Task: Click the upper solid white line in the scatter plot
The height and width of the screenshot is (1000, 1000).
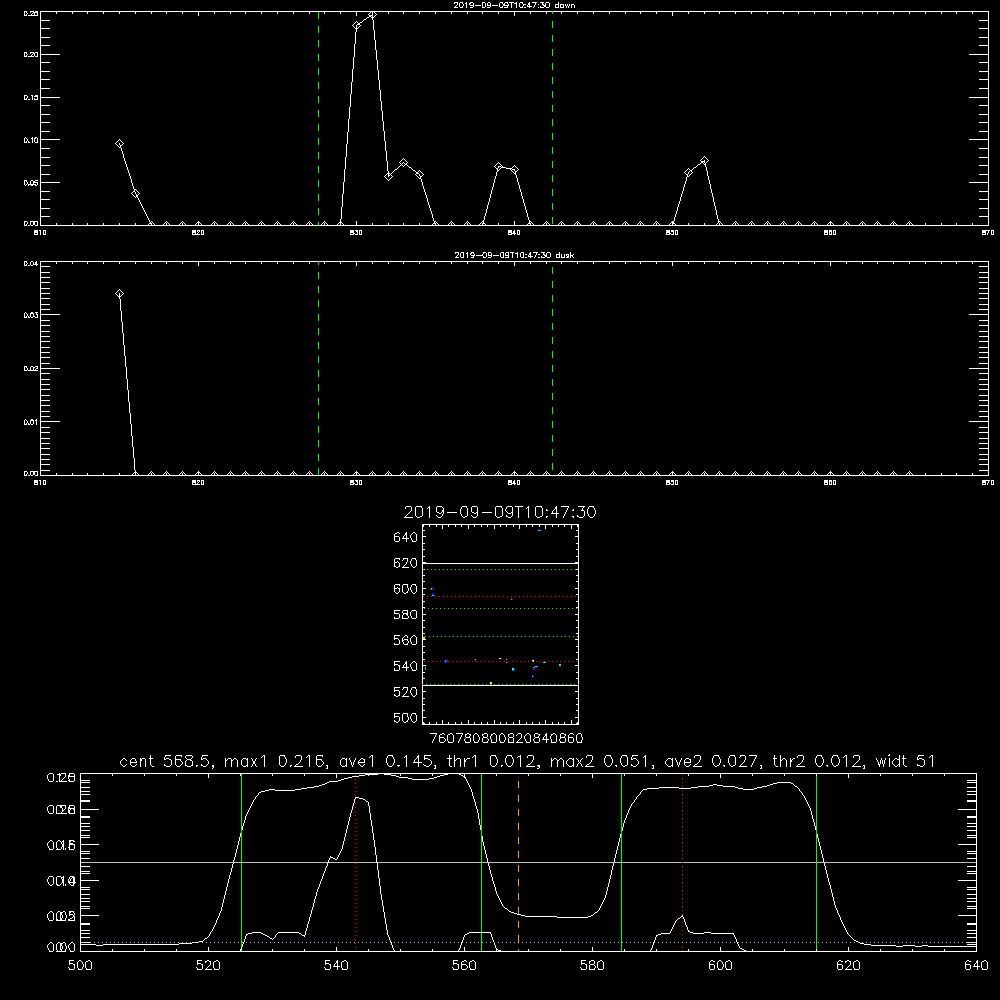Action: 500,564
